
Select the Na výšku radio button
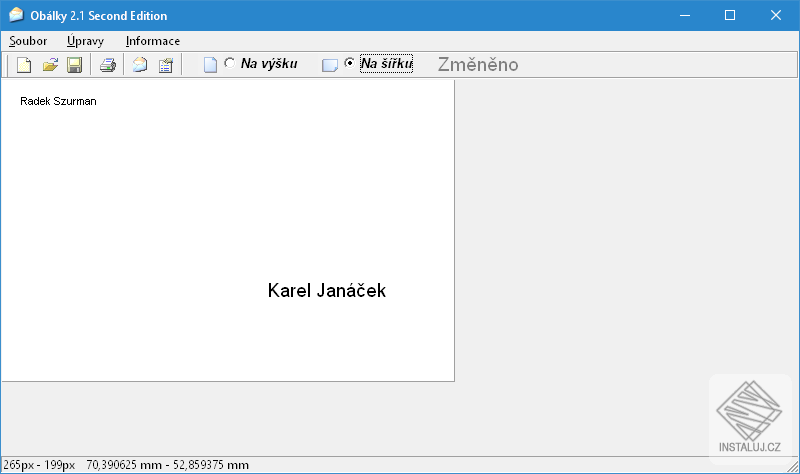tap(230, 63)
